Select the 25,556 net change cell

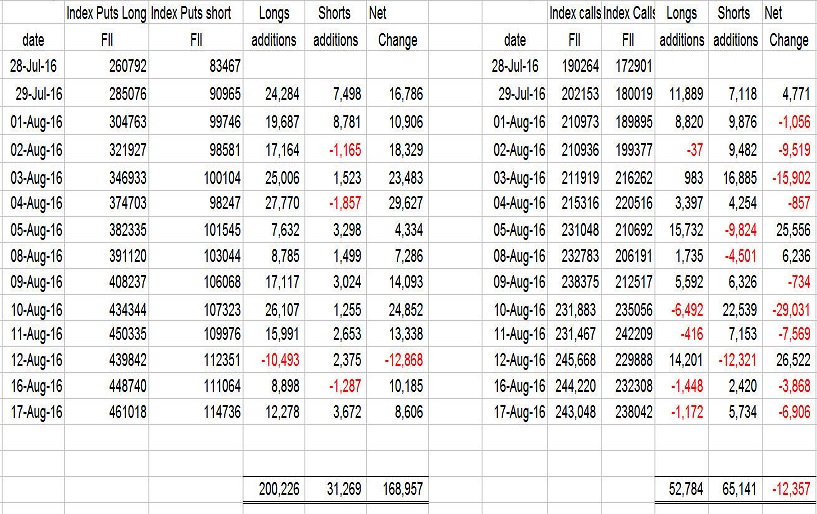(x=787, y=228)
